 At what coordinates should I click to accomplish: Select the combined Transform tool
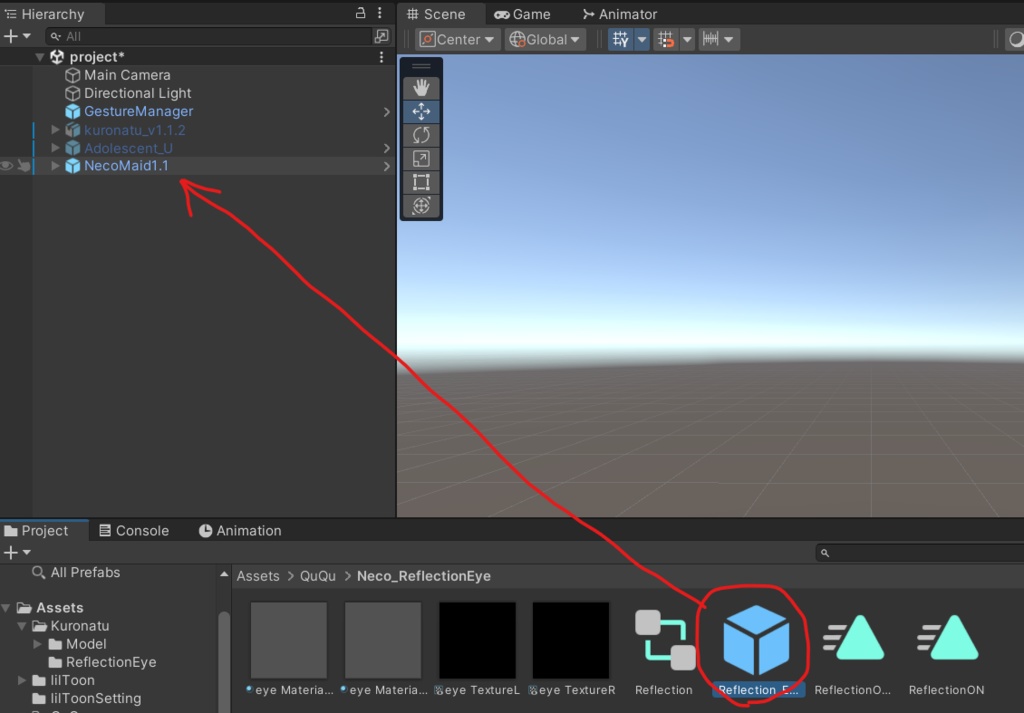tap(421, 206)
